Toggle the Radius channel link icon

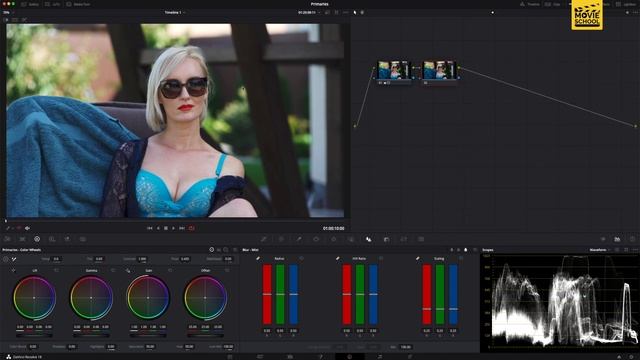258,258
